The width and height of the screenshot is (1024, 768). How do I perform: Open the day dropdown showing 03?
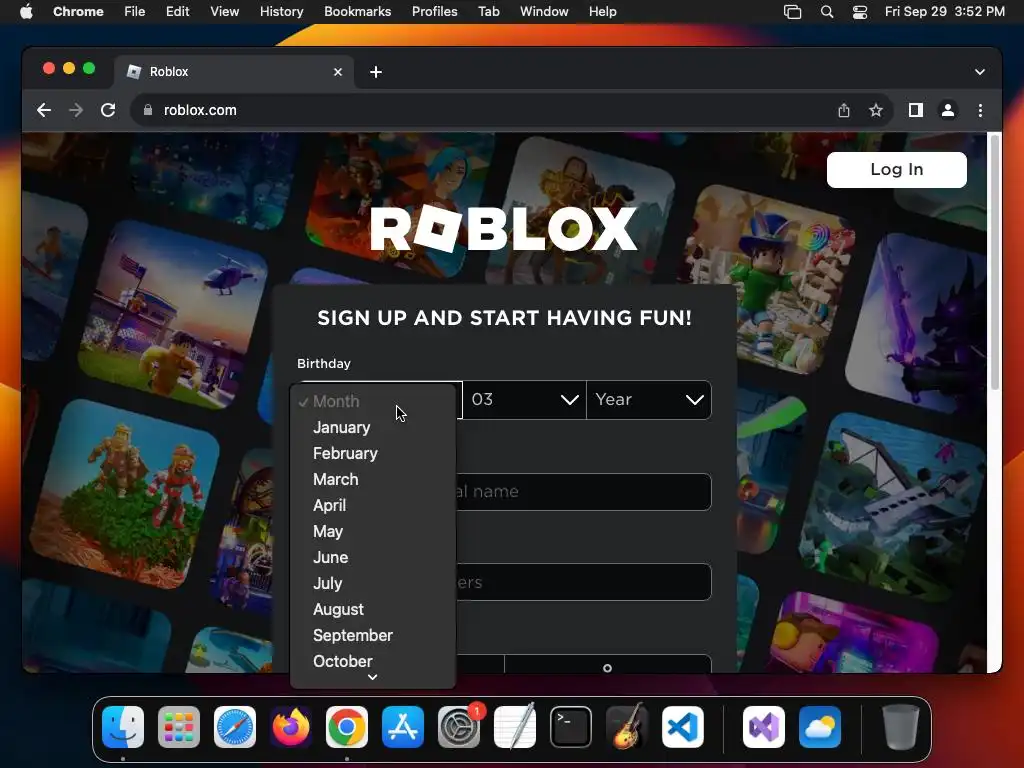(x=524, y=400)
